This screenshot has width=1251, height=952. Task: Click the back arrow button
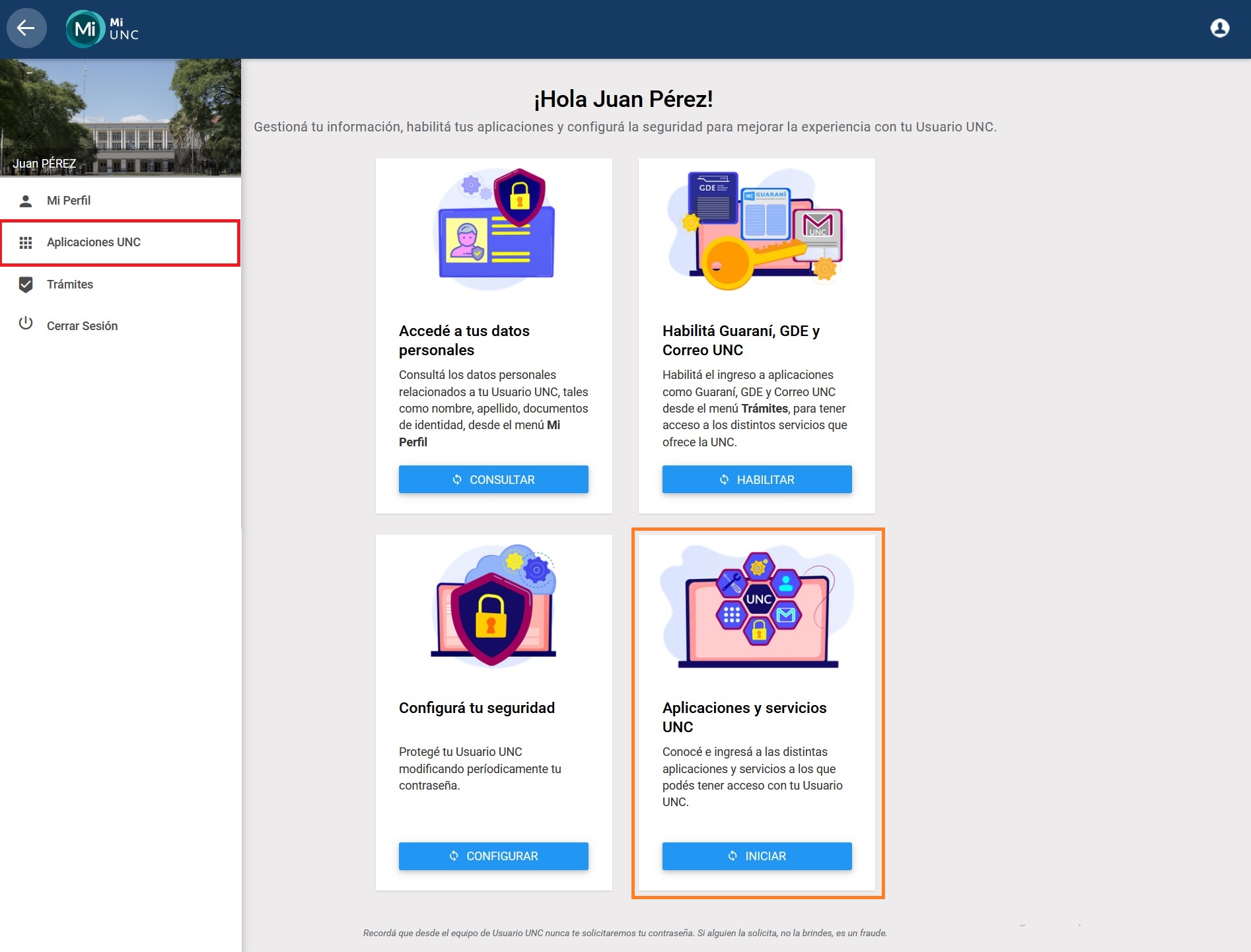click(x=26, y=28)
